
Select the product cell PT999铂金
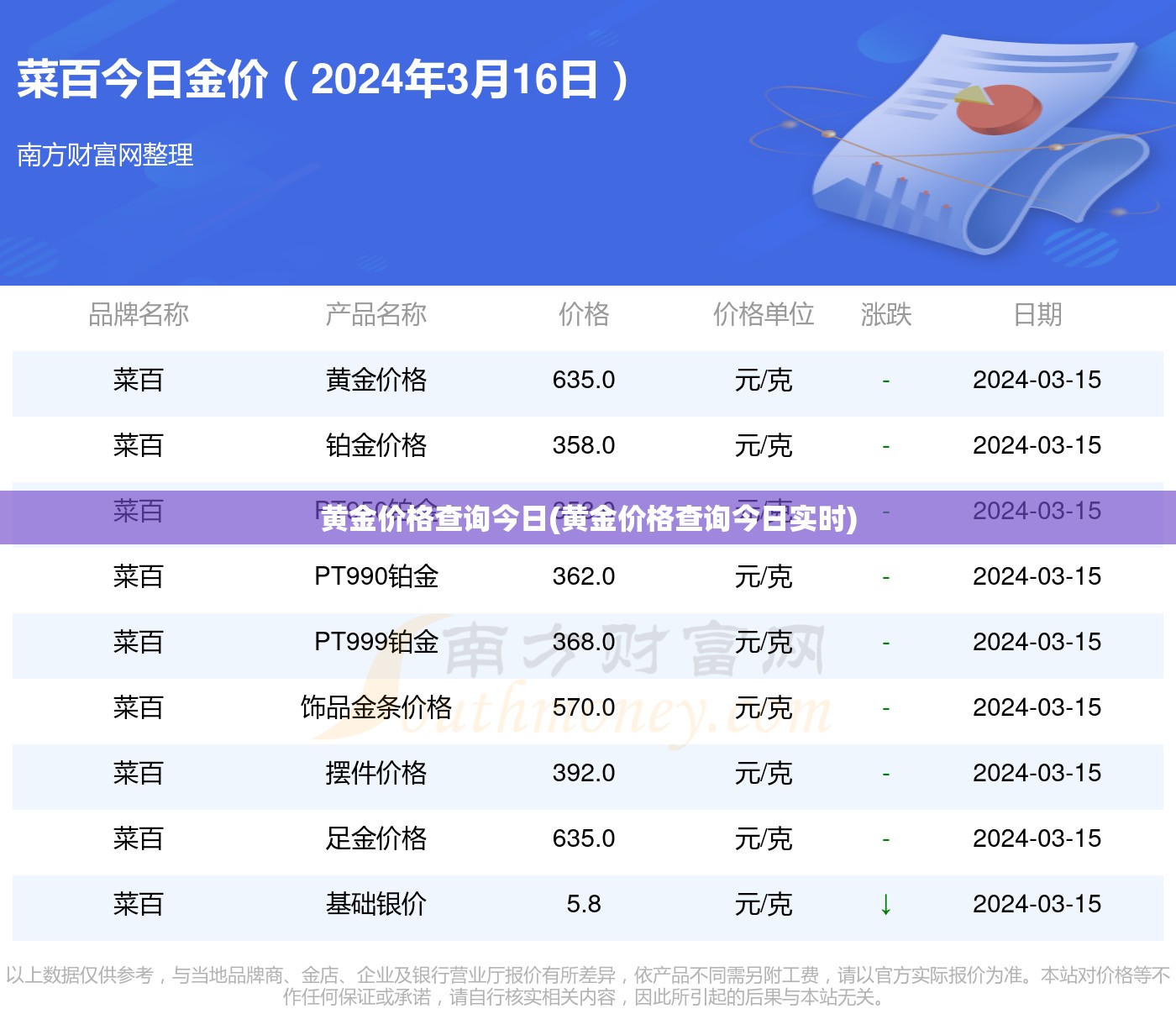click(376, 642)
